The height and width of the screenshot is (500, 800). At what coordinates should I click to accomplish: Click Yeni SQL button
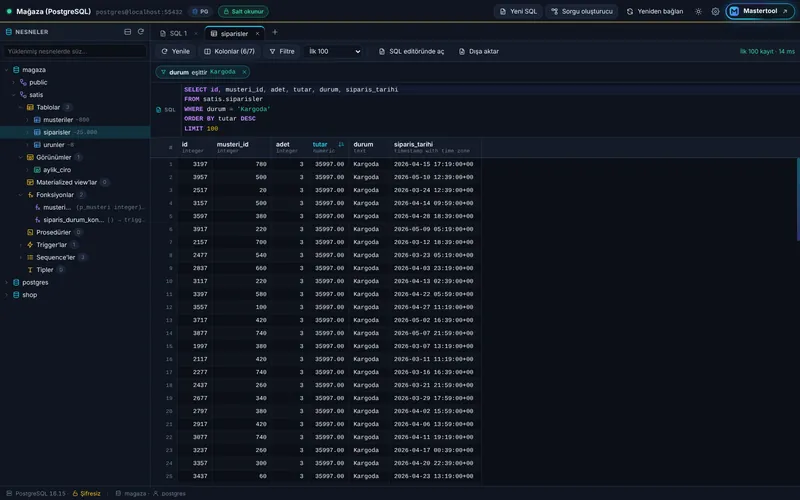coord(518,11)
